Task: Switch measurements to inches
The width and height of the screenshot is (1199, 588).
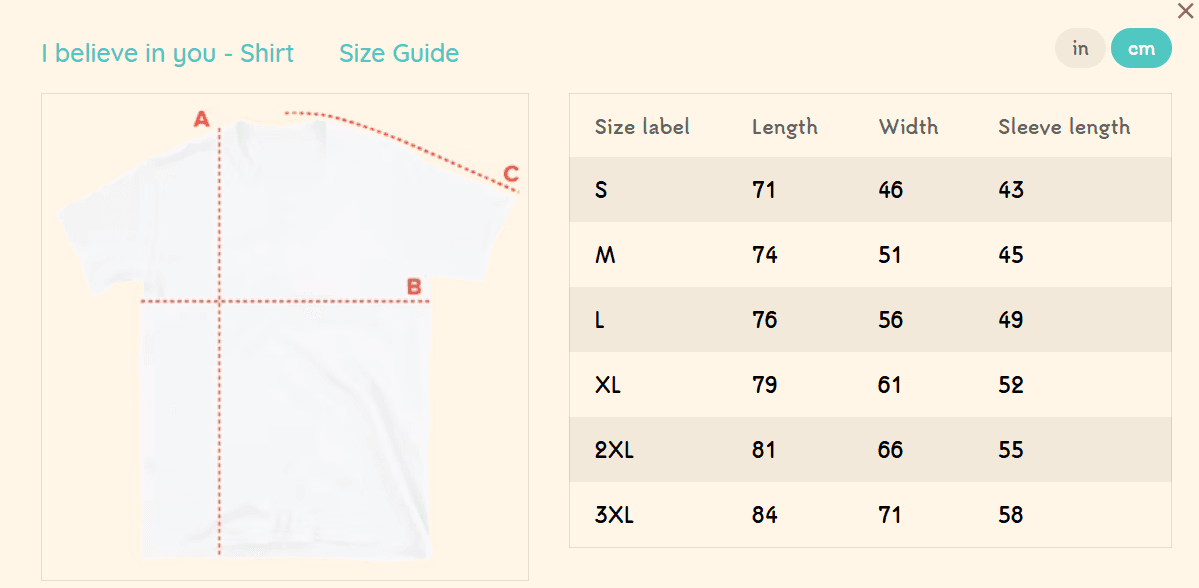Action: click(1080, 48)
